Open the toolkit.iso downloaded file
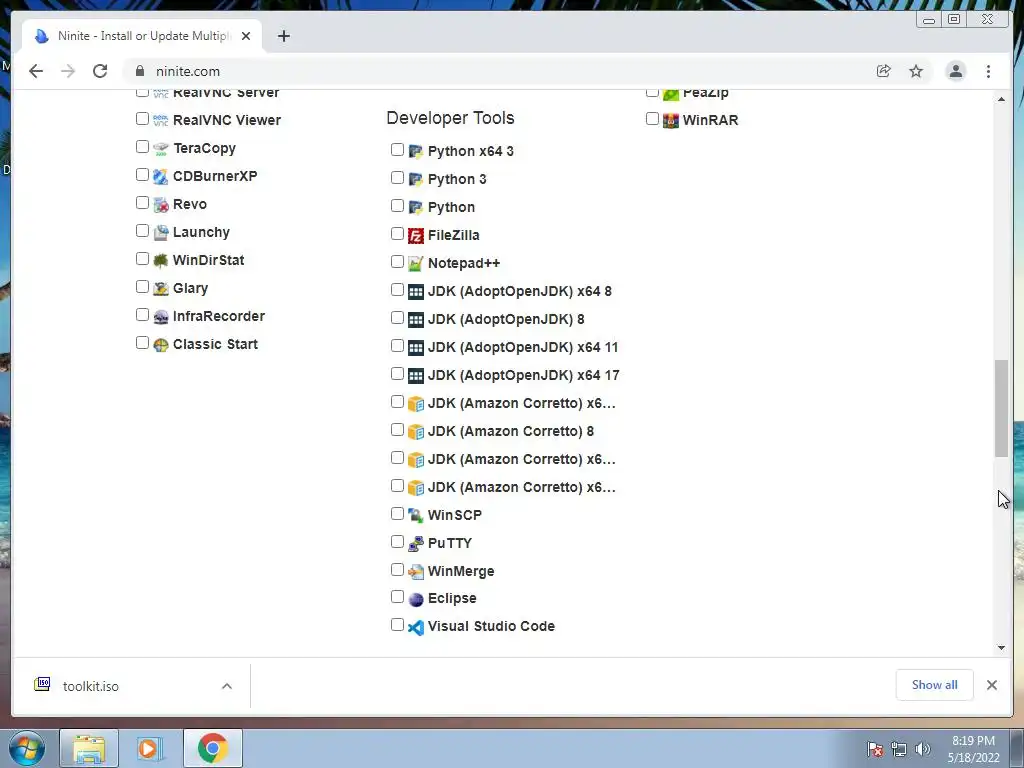Image resolution: width=1024 pixels, height=768 pixels. tap(91, 686)
